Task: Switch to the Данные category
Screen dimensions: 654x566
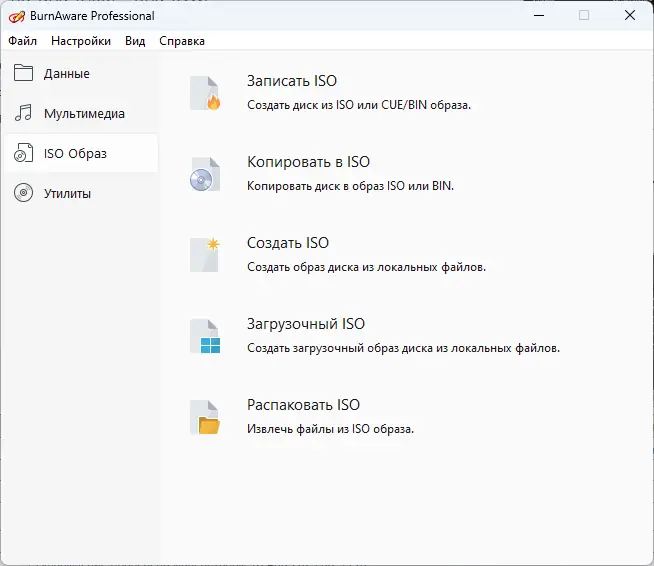Action: click(66, 73)
